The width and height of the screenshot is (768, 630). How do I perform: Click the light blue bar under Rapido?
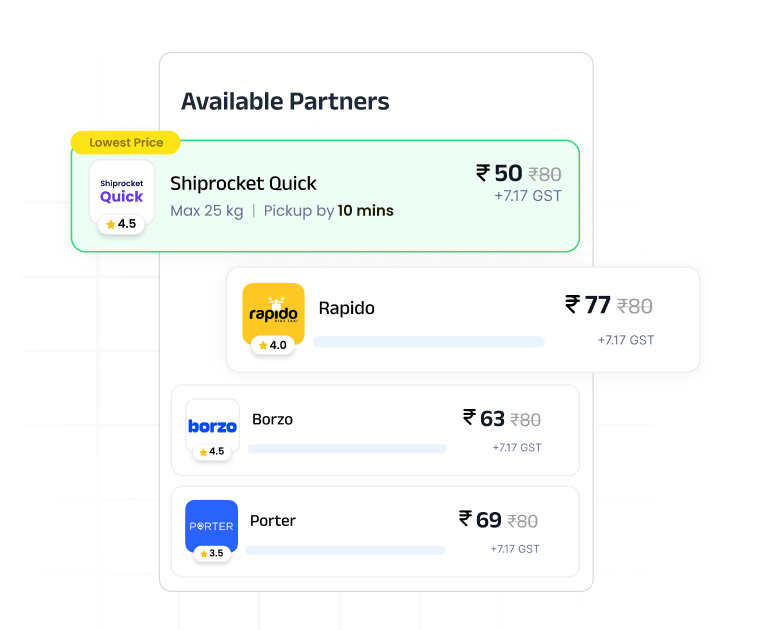[429, 341]
